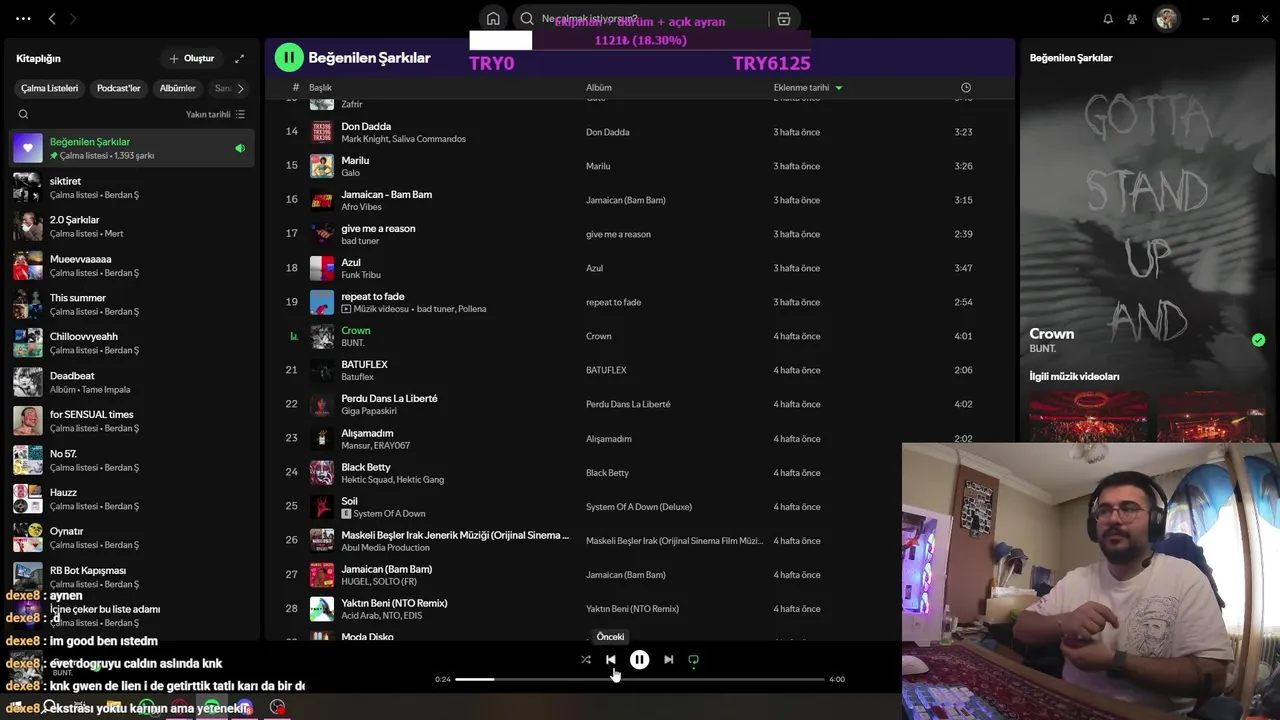Search within the library with magnifier
Screen dimensions: 1280x720
[23, 114]
